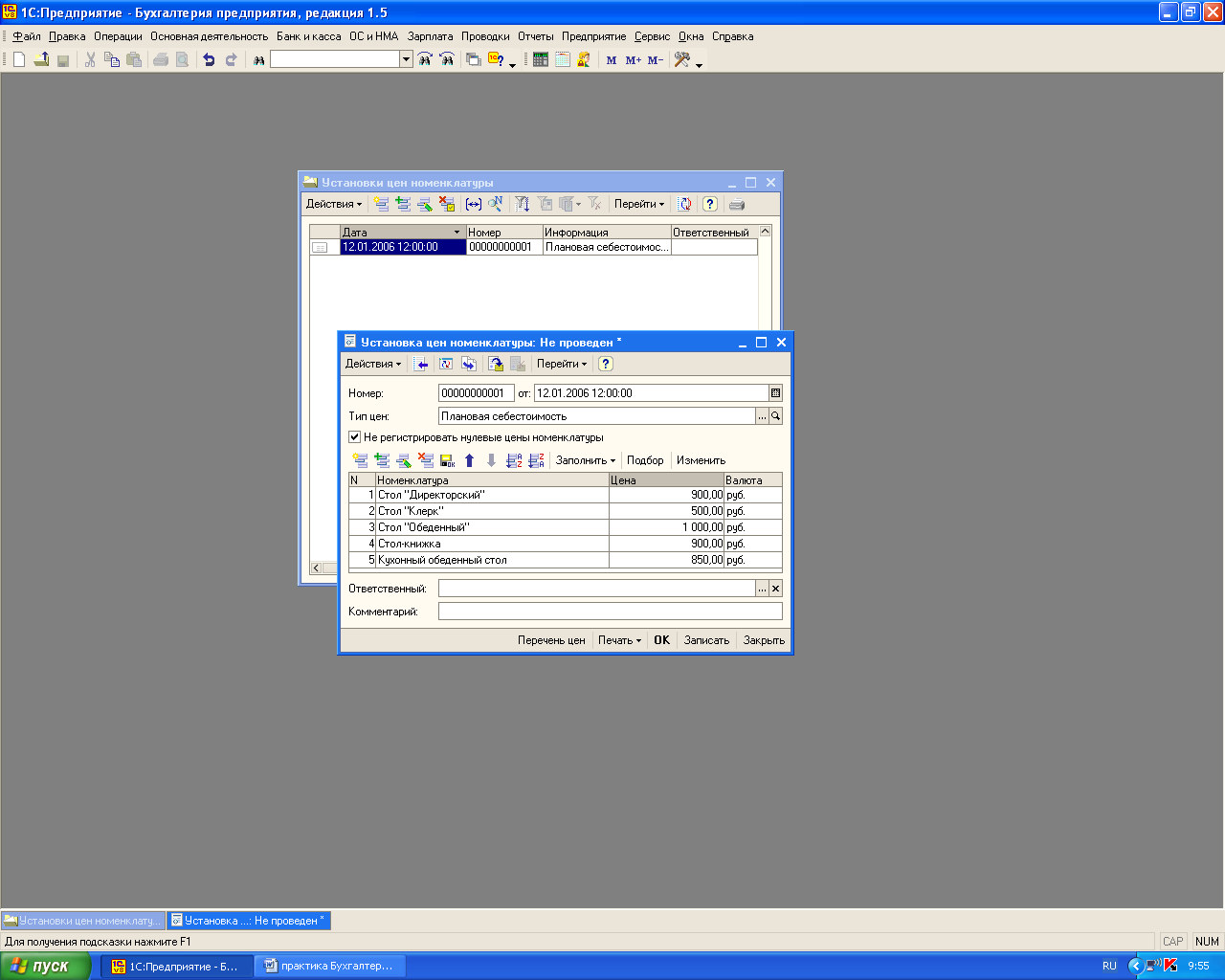Click Edit document pencil icon in list window
The image size is (1225, 980).
(x=425, y=204)
